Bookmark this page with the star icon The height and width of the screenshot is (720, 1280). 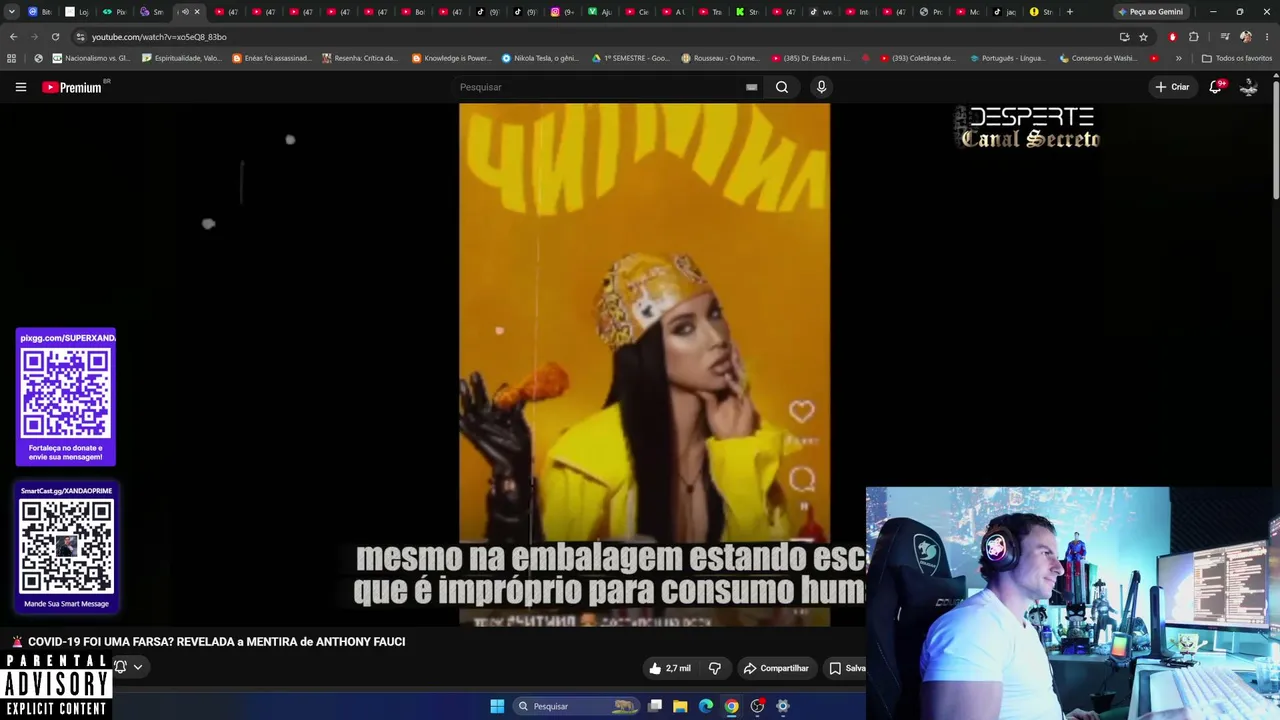pyautogui.click(x=1143, y=37)
